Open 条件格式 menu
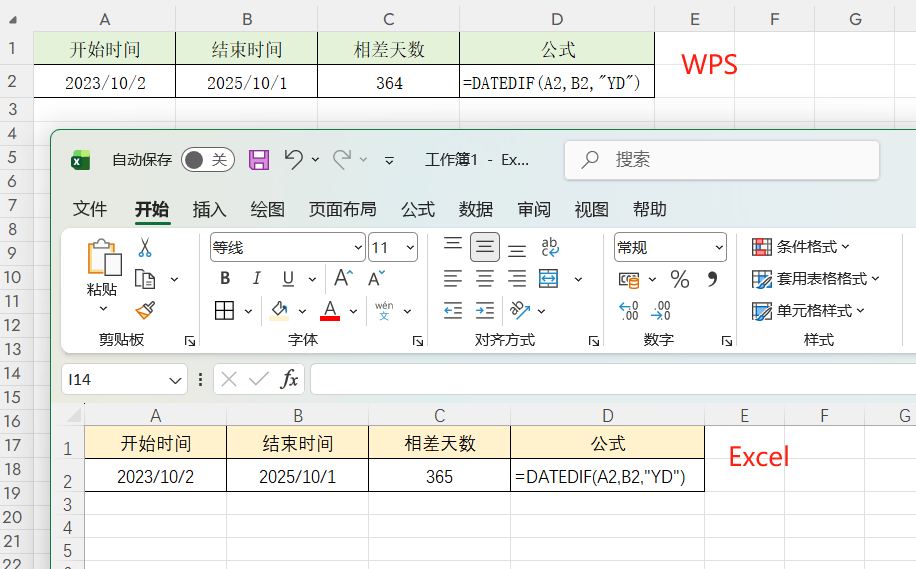The width and height of the screenshot is (916, 569). point(800,247)
